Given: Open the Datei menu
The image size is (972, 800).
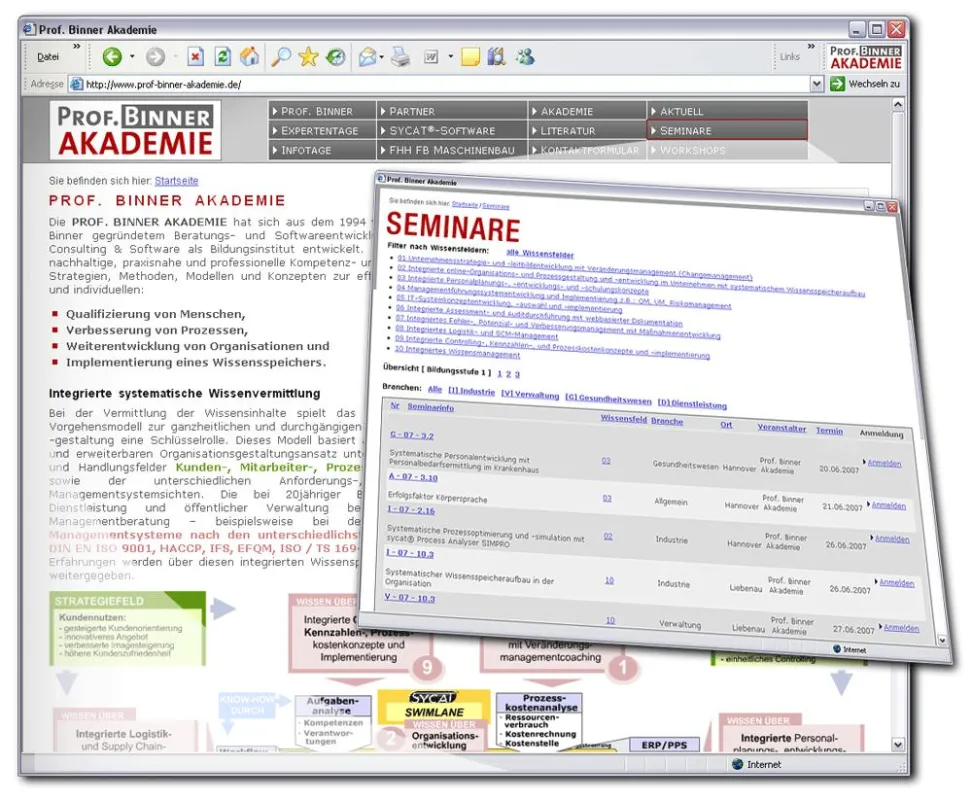Looking at the screenshot, I should 48,57.
